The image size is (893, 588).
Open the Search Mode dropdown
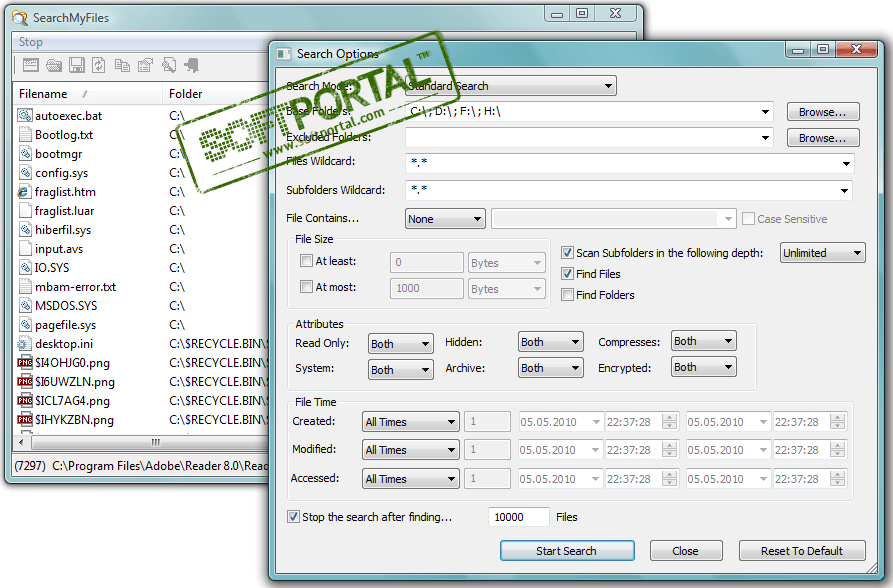coord(511,86)
